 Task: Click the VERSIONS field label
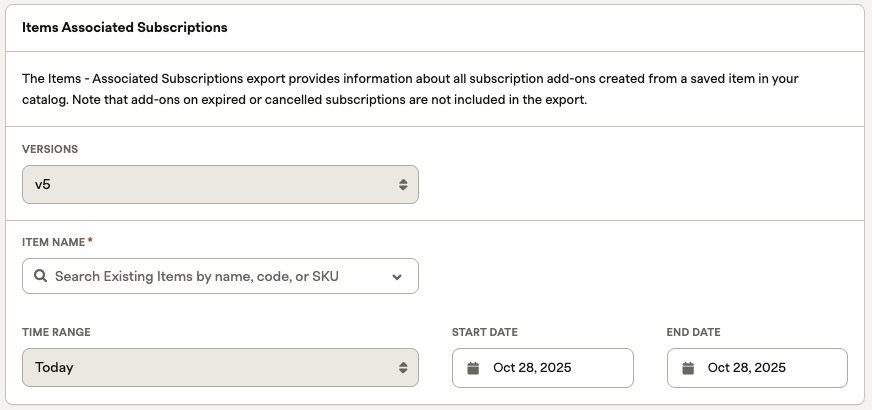click(x=50, y=149)
